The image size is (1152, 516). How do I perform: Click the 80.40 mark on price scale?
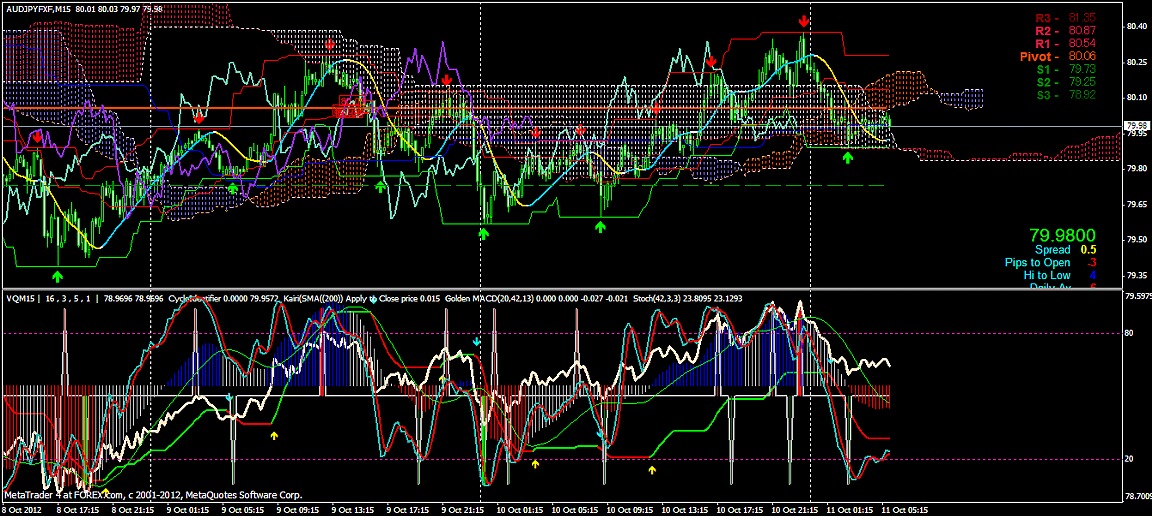[1135, 27]
